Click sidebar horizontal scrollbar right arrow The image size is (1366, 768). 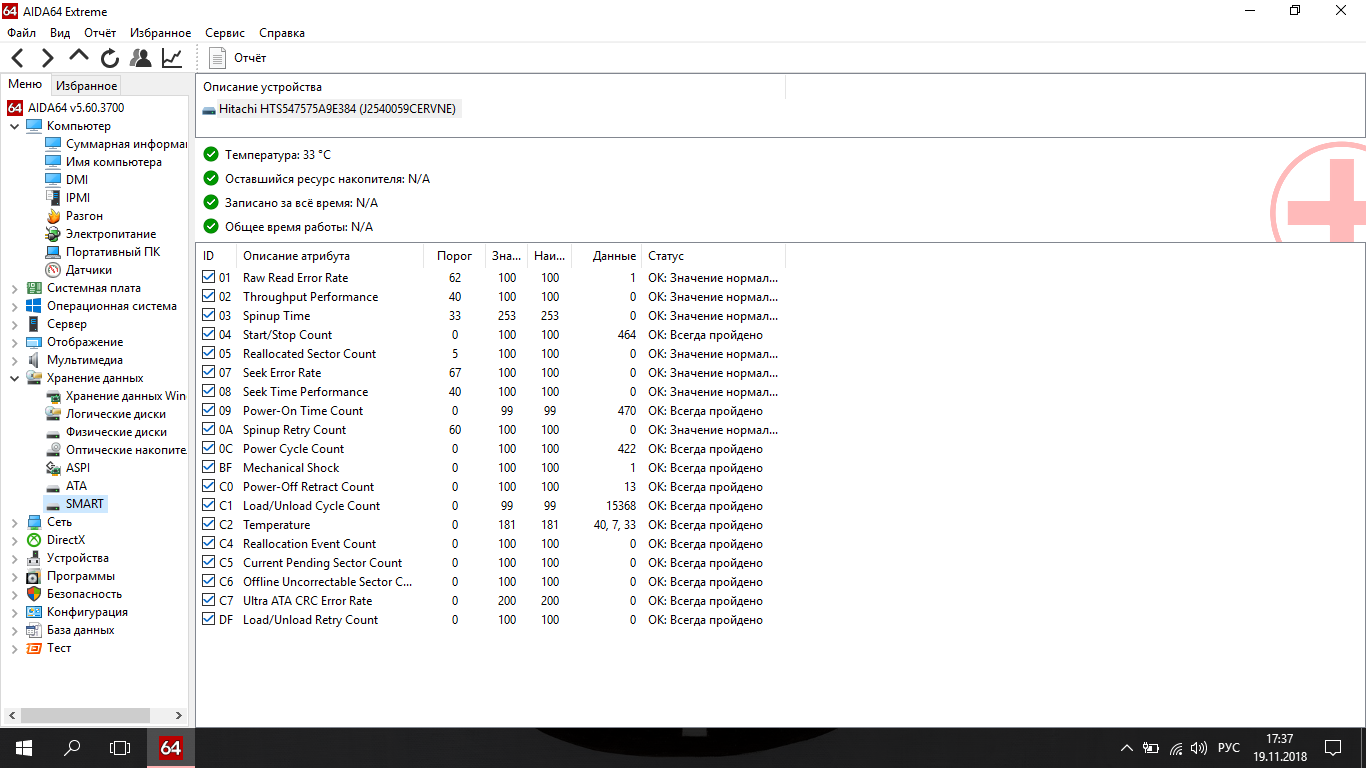coord(179,716)
